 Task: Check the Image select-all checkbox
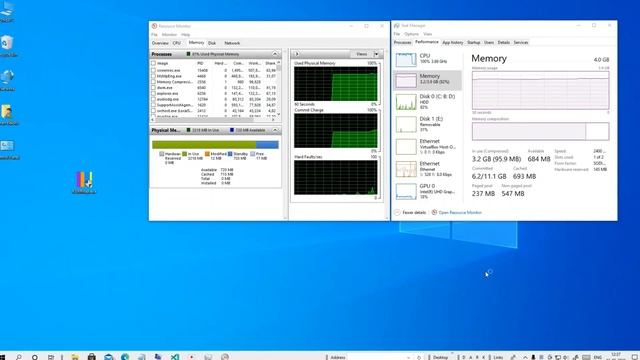tap(153, 63)
